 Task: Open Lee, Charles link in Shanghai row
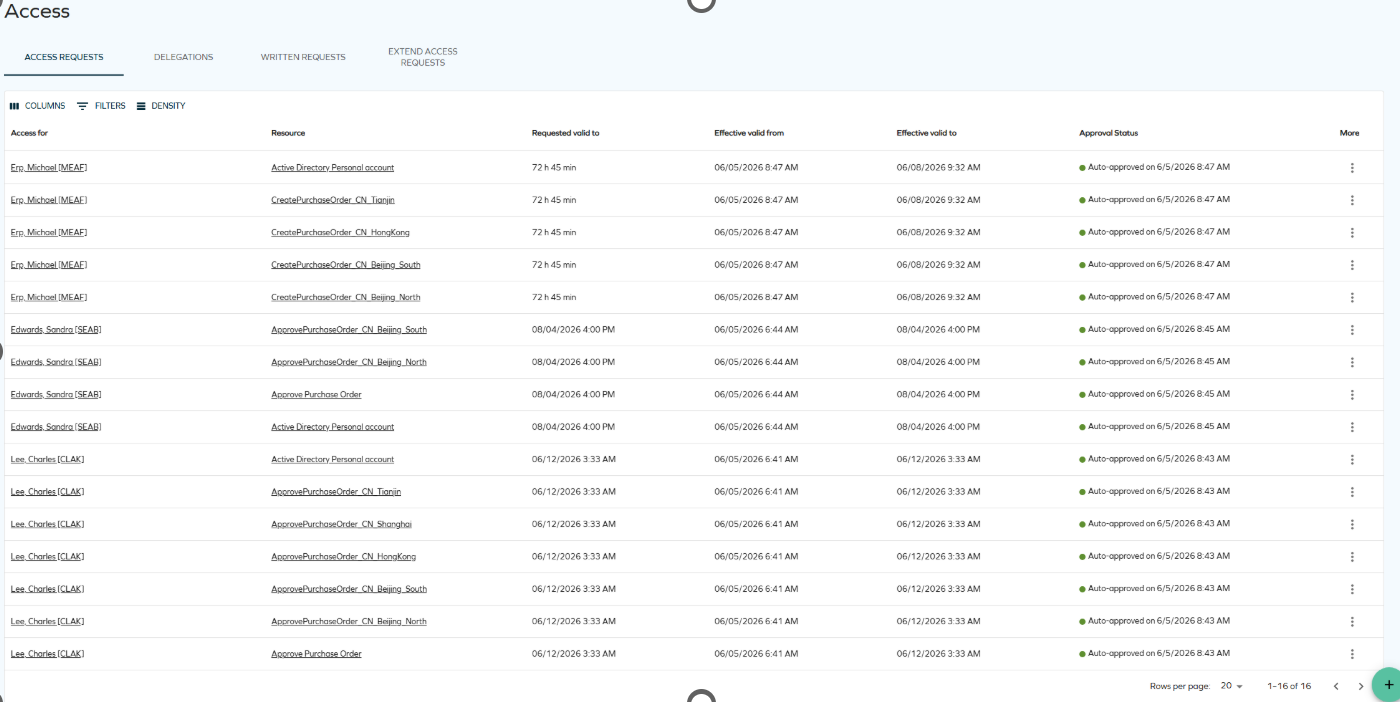pos(47,524)
